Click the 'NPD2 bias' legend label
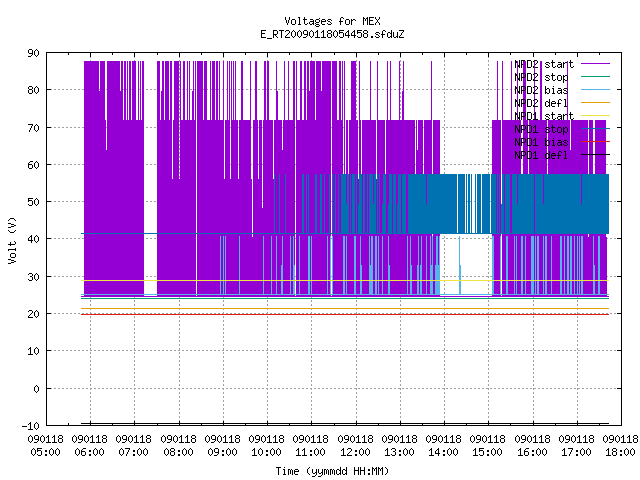Screen dimensions: 640x480 (x=541, y=90)
